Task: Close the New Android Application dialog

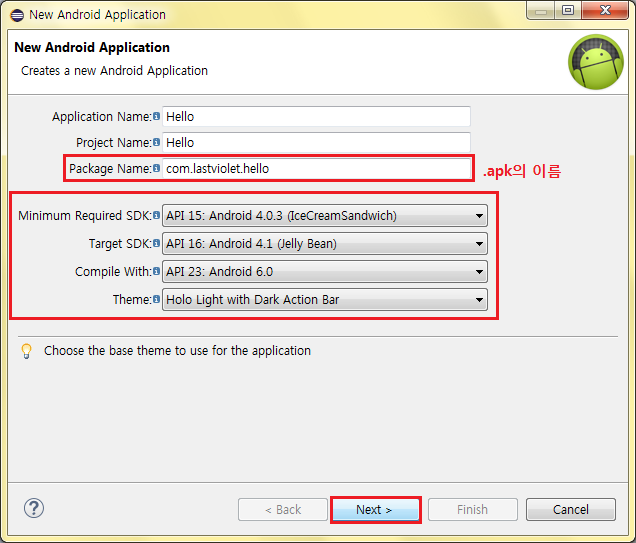Action: tap(605, 10)
